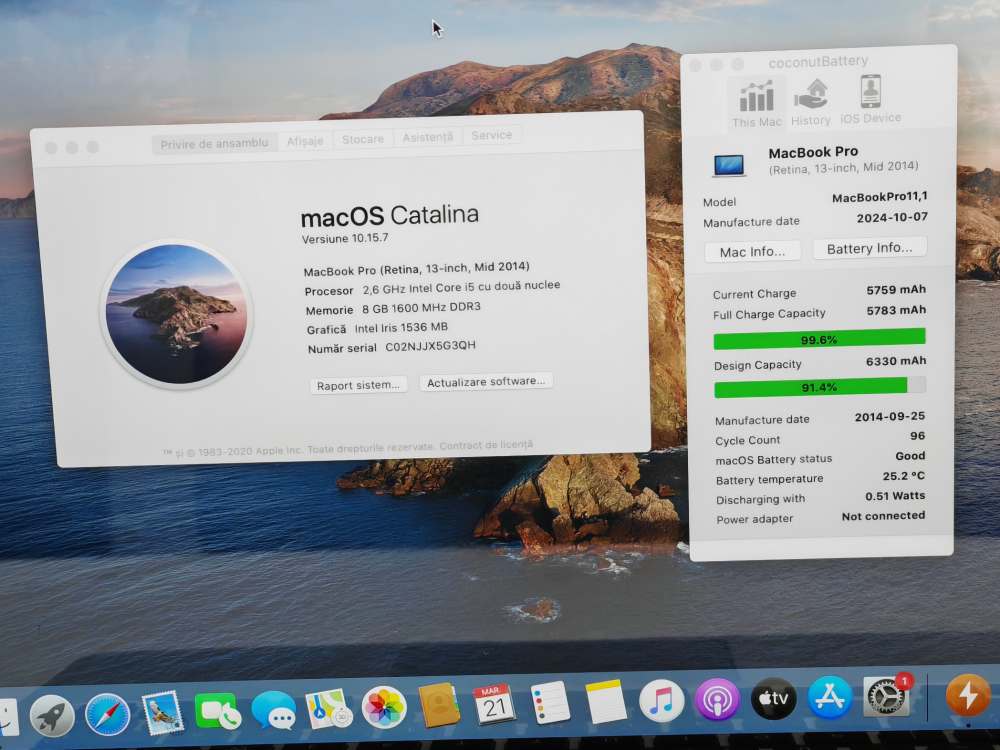This screenshot has height=750, width=1000.
Task: Close the coconutBattery window
Action: pyautogui.click(x=696, y=65)
